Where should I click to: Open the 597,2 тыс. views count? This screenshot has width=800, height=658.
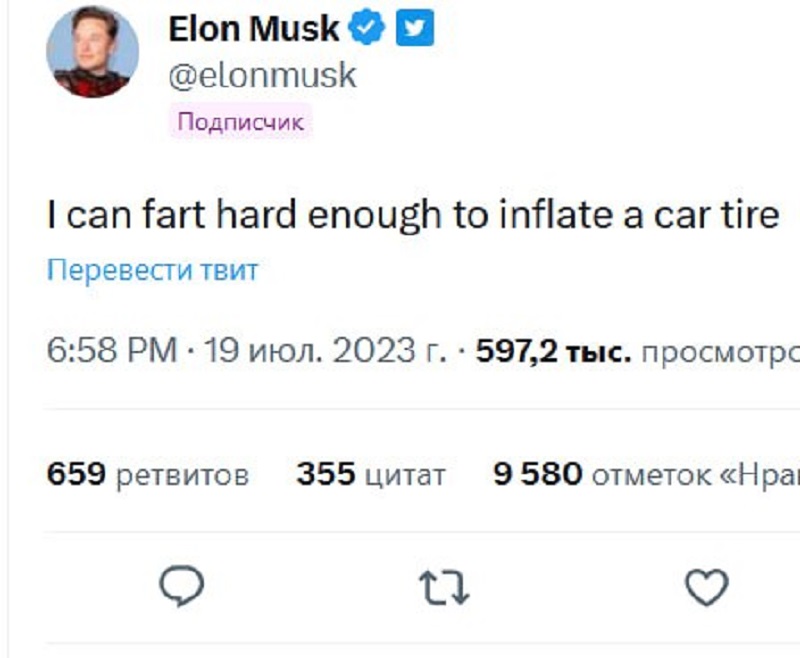tap(552, 351)
